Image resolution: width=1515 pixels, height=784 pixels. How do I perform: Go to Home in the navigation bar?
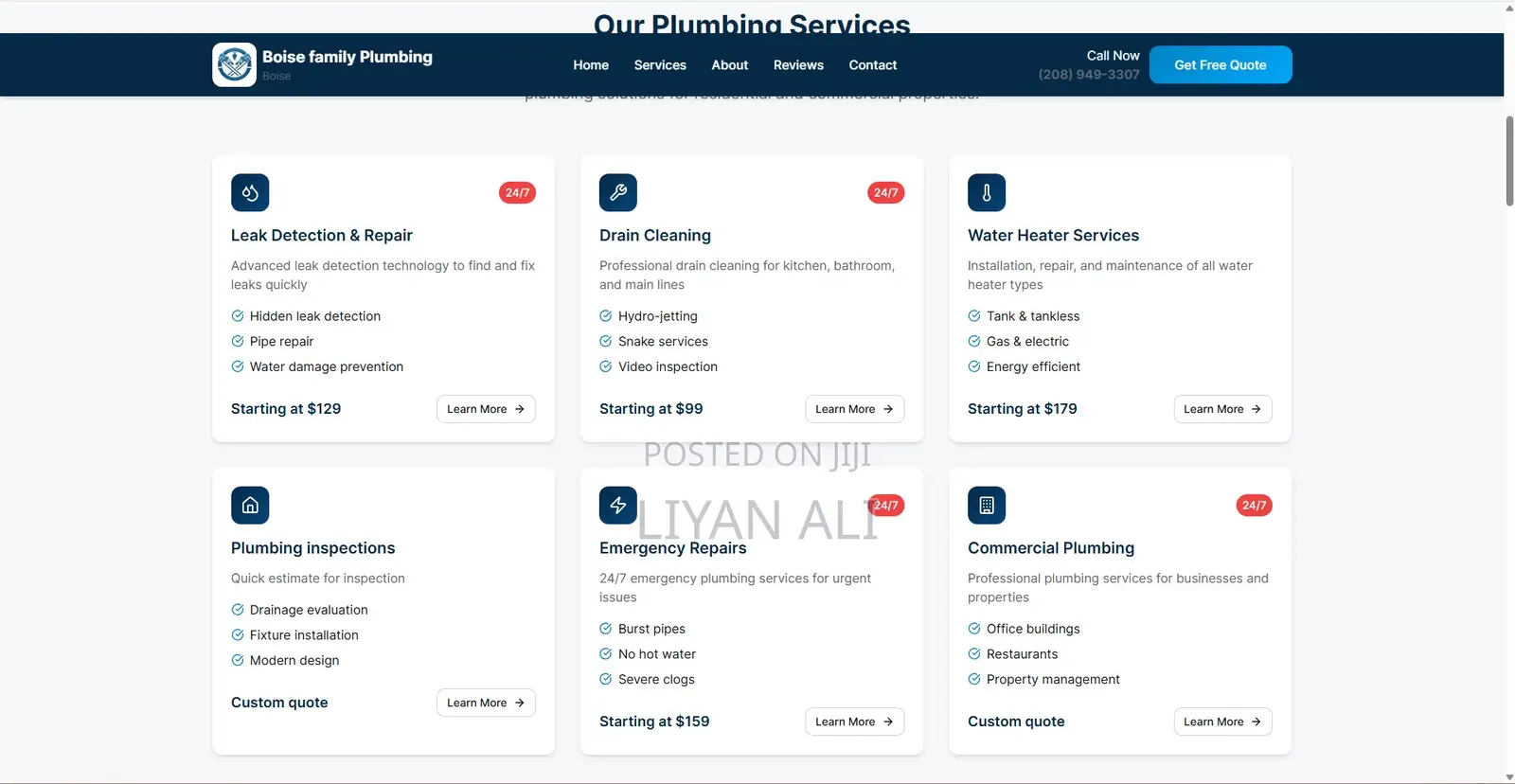(591, 65)
